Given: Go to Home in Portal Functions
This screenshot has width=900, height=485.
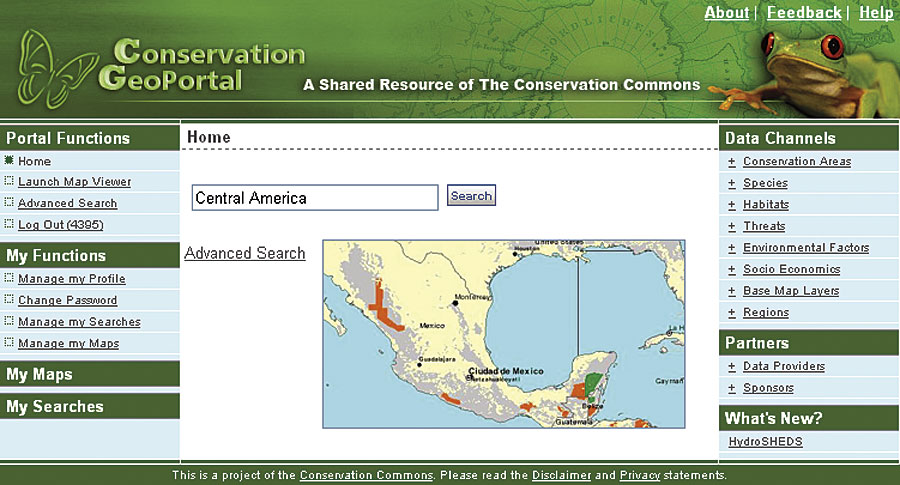Looking at the screenshot, I should pos(34,161).
